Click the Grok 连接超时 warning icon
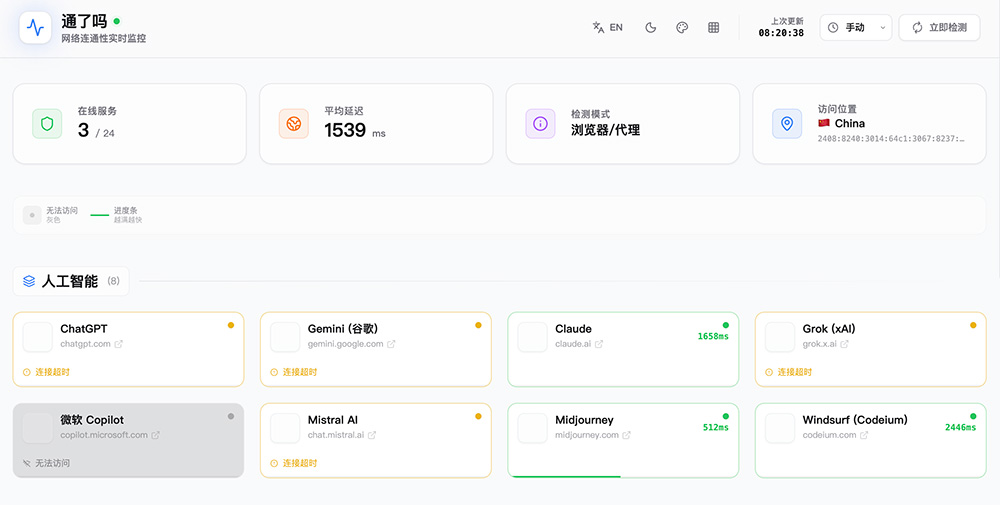 (x=769, y=372)
